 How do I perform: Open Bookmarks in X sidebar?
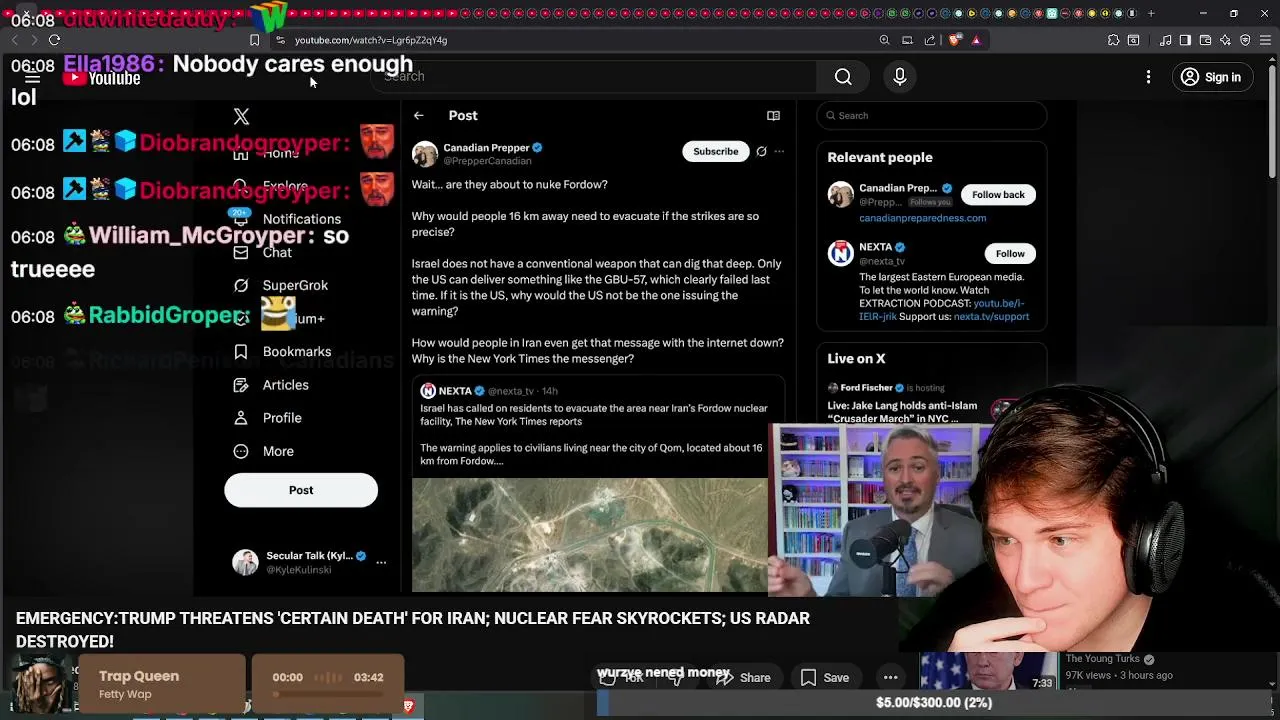coord(283,352)
